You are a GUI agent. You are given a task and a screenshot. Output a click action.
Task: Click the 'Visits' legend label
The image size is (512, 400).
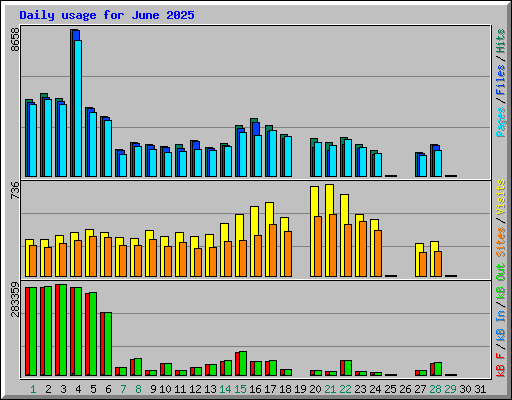click(500, 197)
